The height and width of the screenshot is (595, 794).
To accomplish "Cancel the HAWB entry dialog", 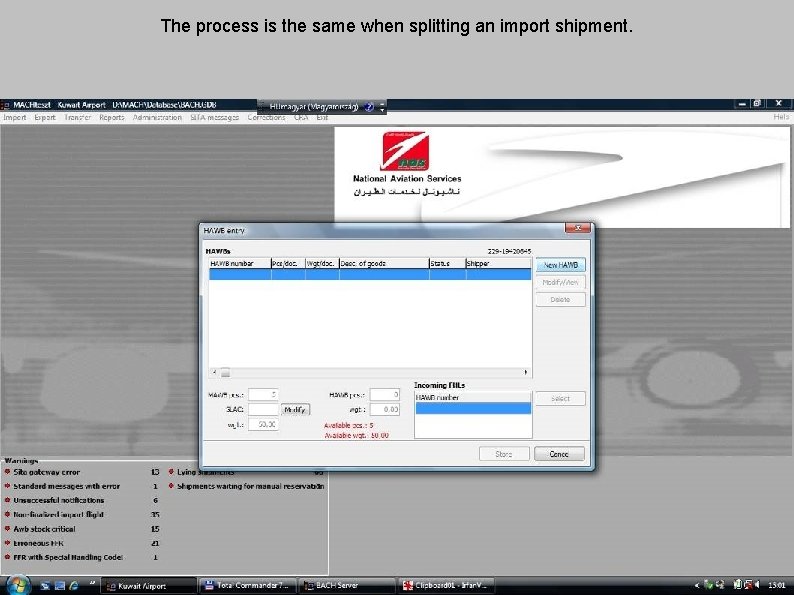I will click(559, 454).
